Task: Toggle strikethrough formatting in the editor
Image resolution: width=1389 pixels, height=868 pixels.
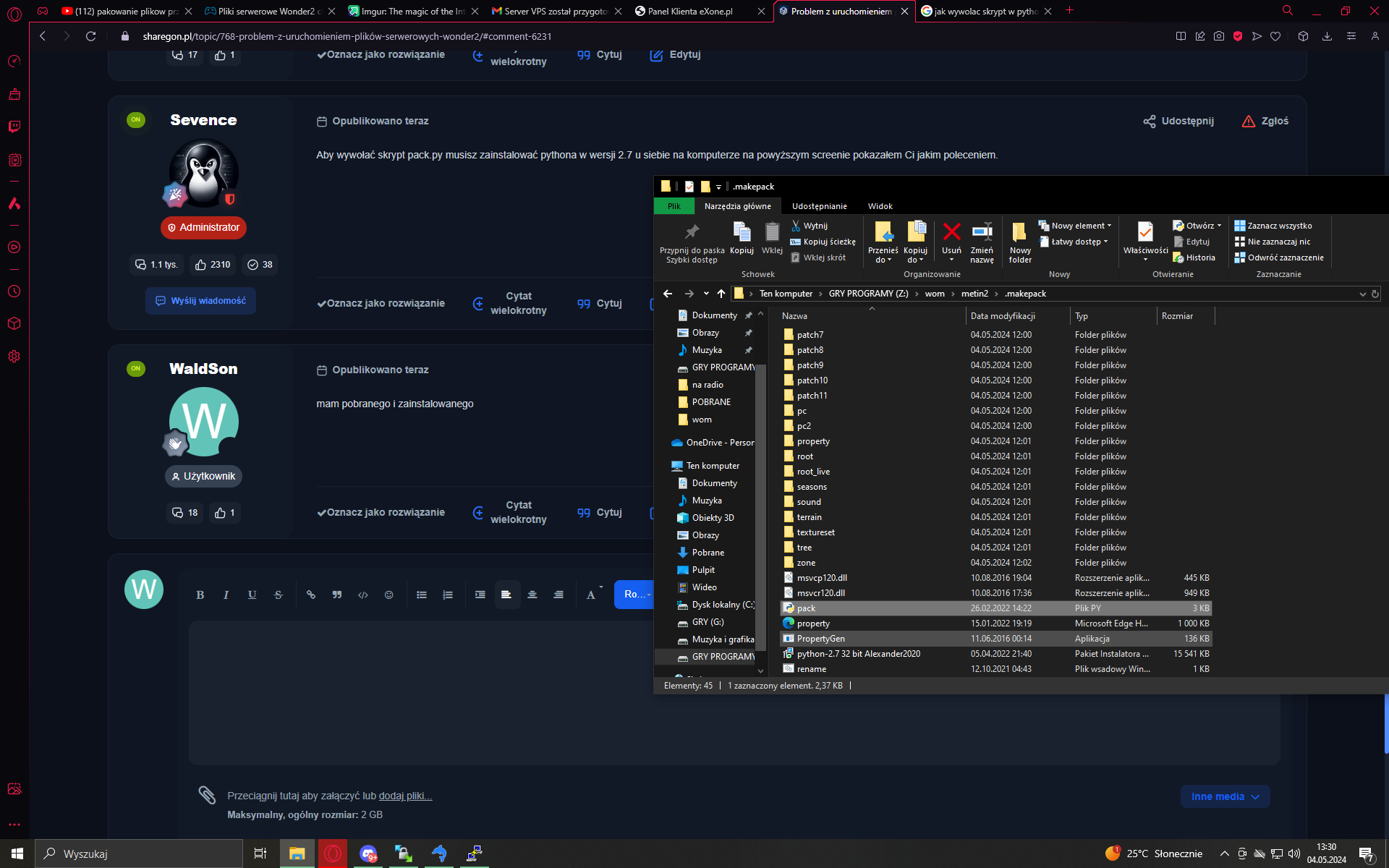Action: [278, 595]
